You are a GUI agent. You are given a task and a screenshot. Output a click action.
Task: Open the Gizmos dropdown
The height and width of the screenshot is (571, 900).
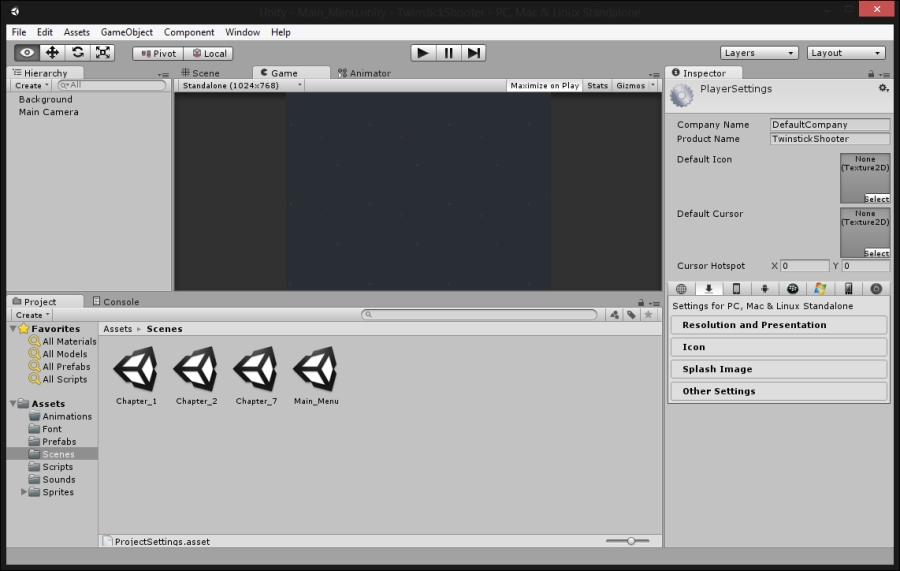coord(635,86)
